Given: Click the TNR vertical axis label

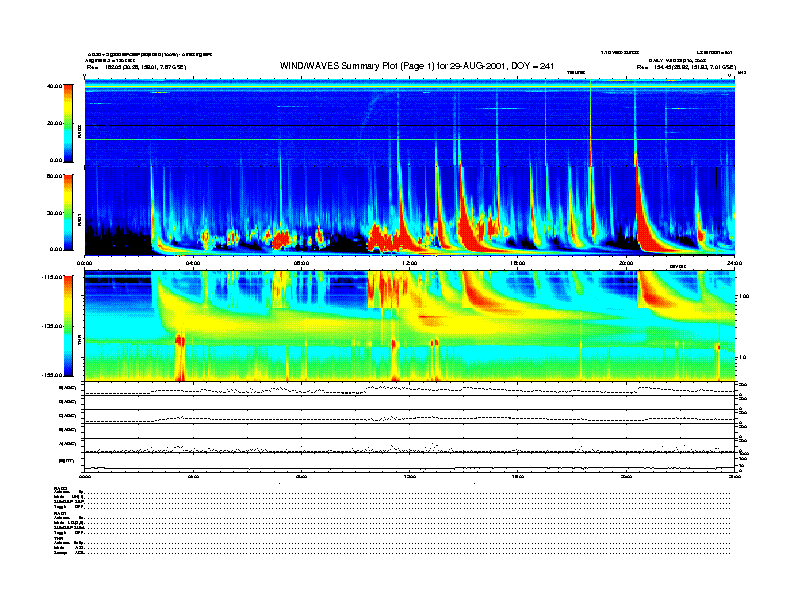Looking at the screenshot, I should tap(79, 342).
